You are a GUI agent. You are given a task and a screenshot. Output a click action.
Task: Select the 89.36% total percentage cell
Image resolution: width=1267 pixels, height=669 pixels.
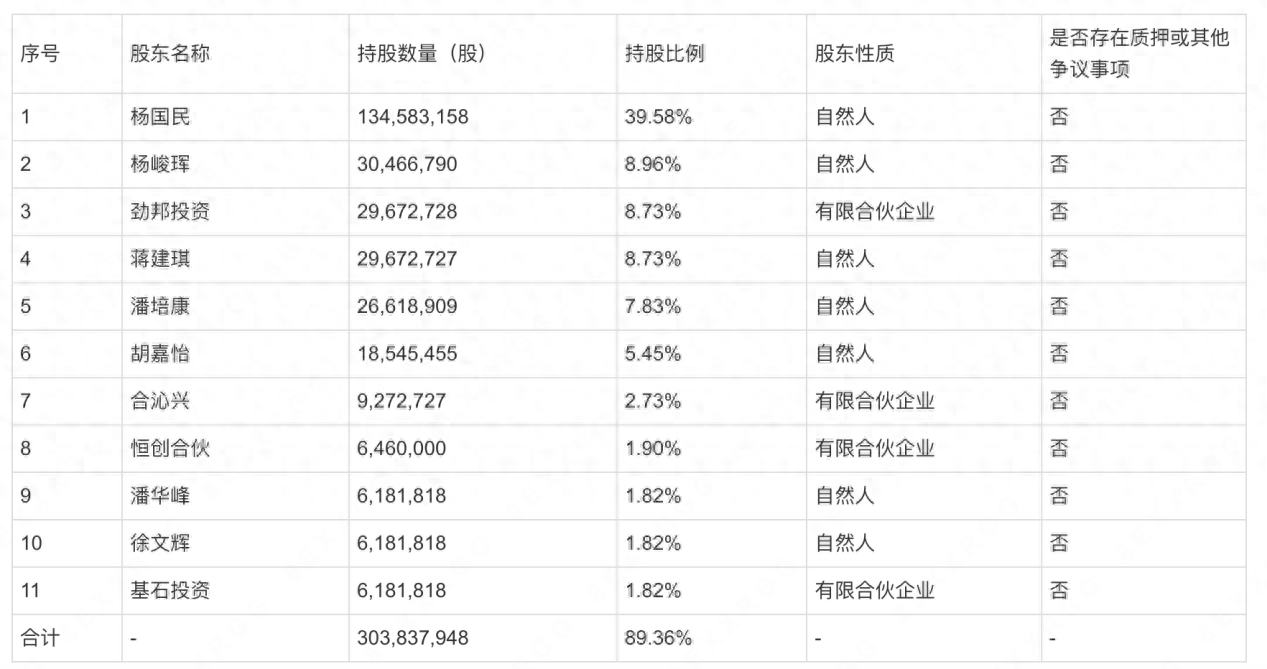click(658, 638)
